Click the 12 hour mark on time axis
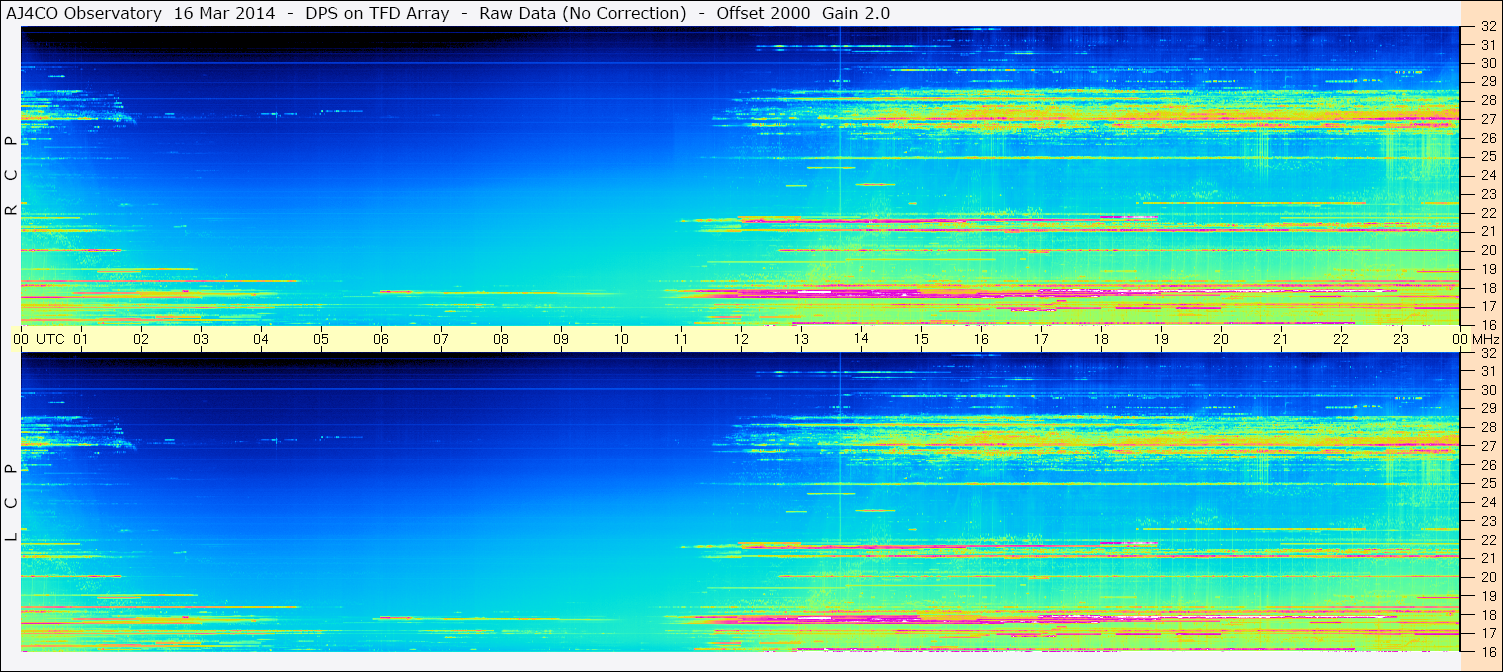The width and height of the screenshot is (1503, 672). (741, 339)
